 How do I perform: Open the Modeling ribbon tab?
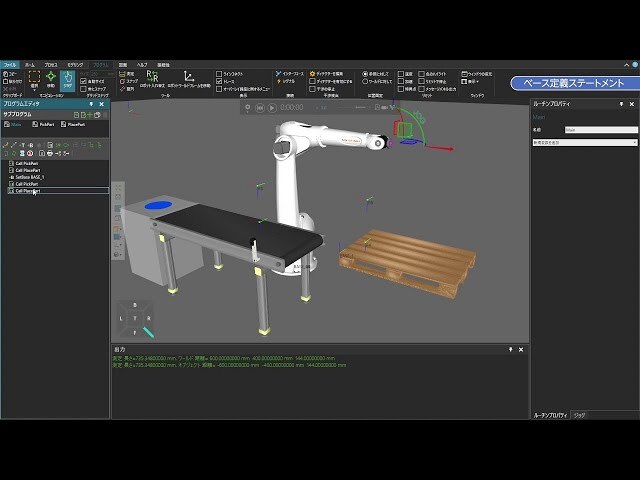tap(75, 65)
